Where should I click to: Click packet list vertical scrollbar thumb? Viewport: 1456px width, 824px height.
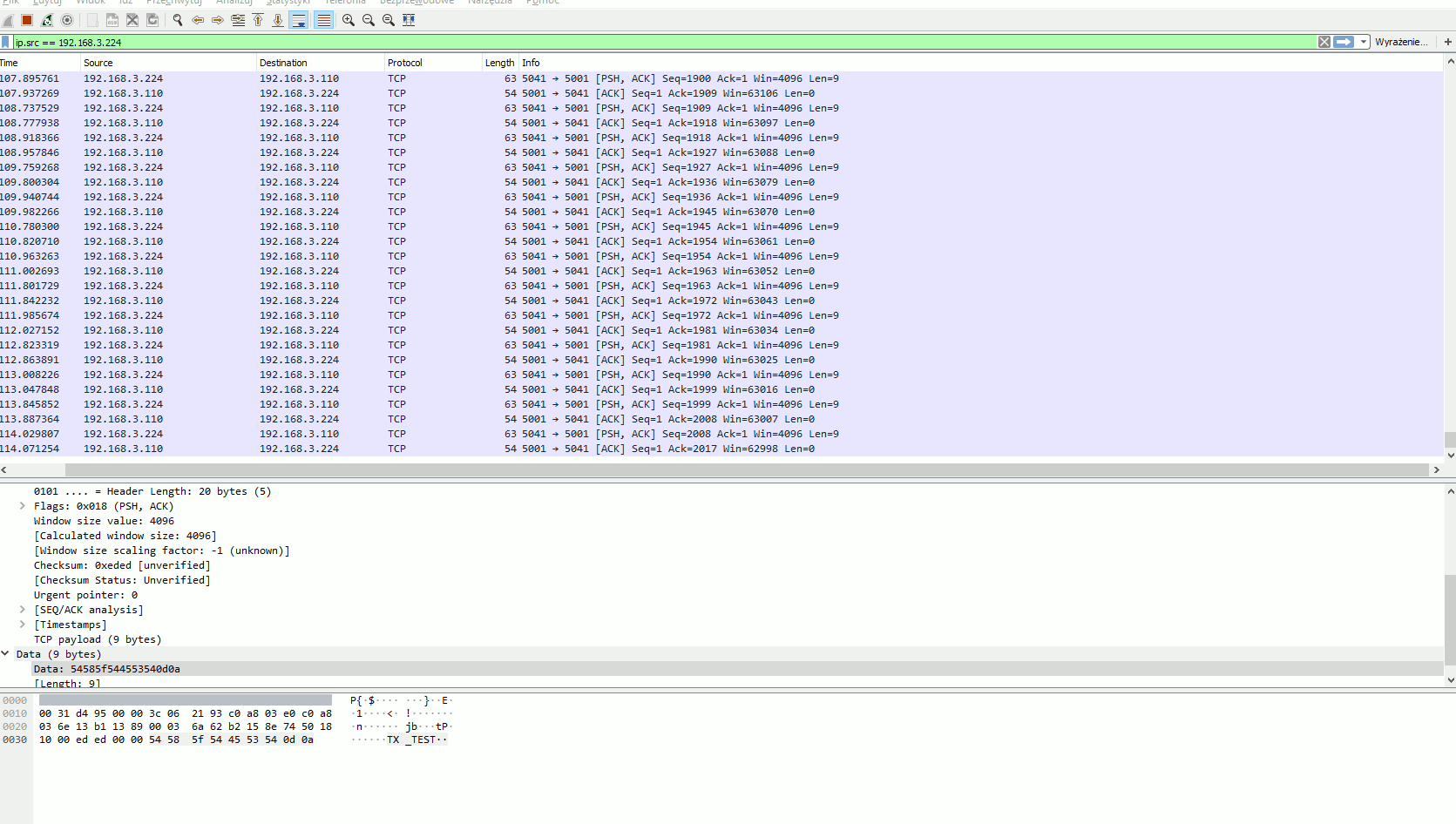(1450, 439)
